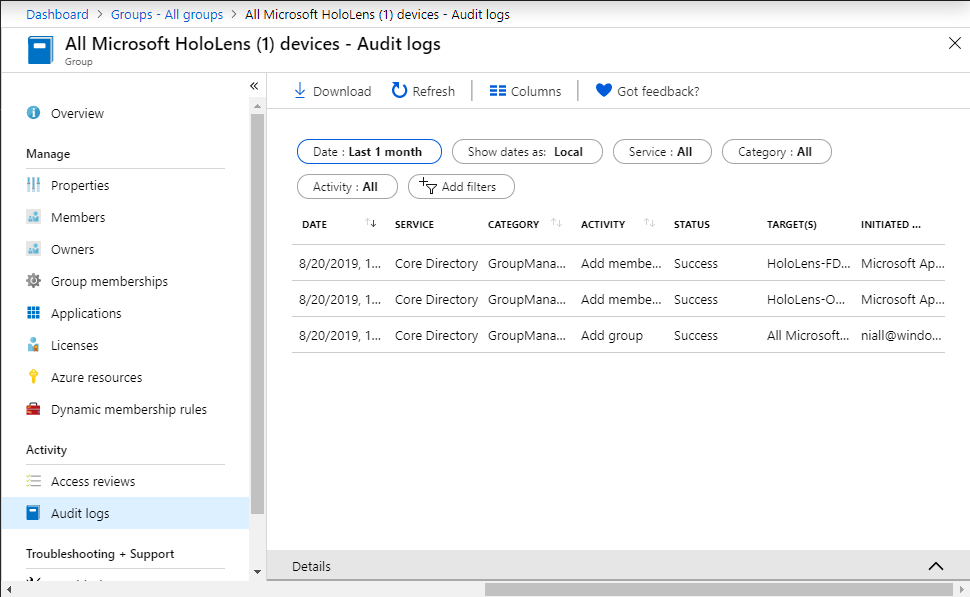
Task: Go to Owners in the sidebar
Action: pyautogui.click(x=125, y=249)
